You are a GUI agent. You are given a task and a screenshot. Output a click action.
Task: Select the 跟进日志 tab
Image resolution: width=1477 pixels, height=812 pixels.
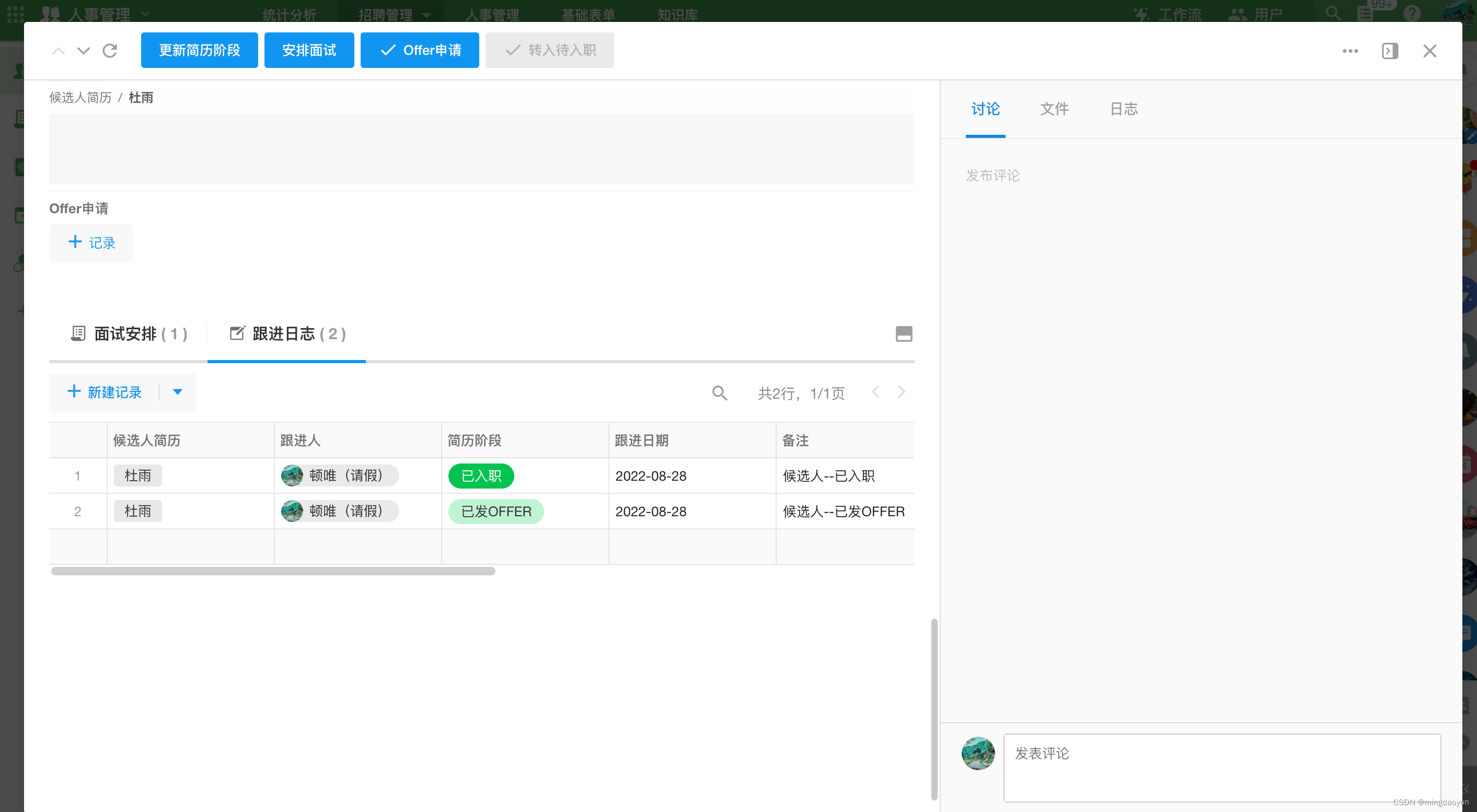coord(288,334)
